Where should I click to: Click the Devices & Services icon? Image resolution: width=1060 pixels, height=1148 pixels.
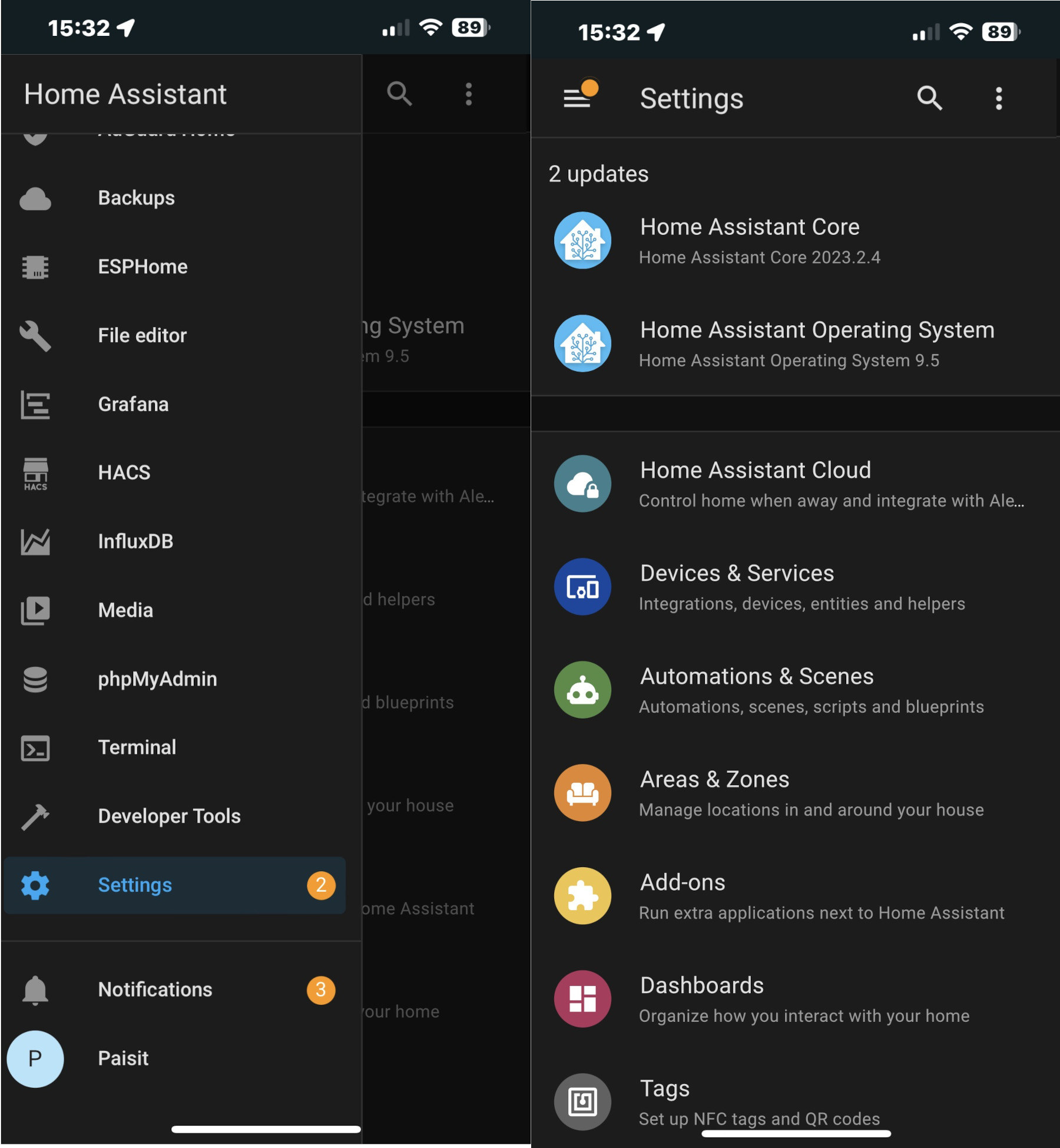(x=582, y=587)
